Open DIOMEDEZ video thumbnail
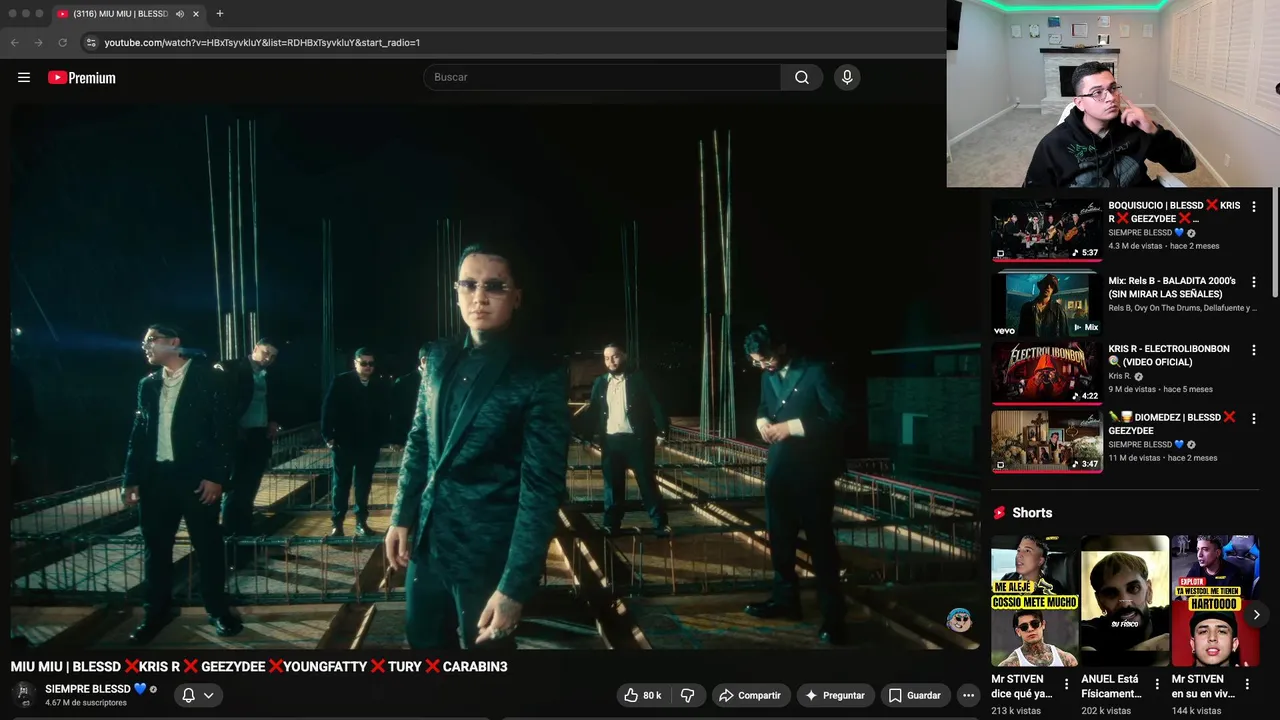1280x720 pixels. point(1046,441)
